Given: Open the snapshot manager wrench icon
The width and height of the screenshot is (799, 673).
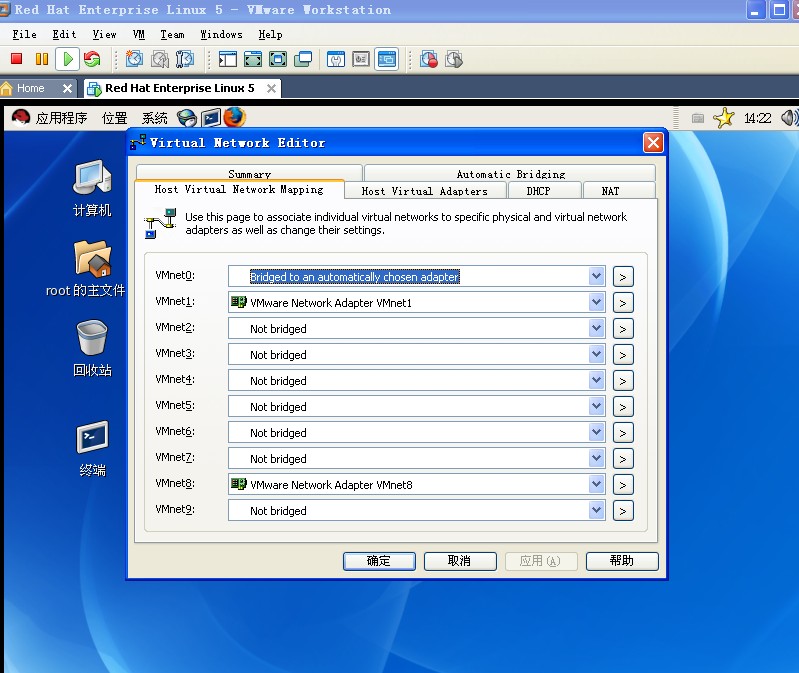Looking at the screenshot, I should [x=185, y=60].
